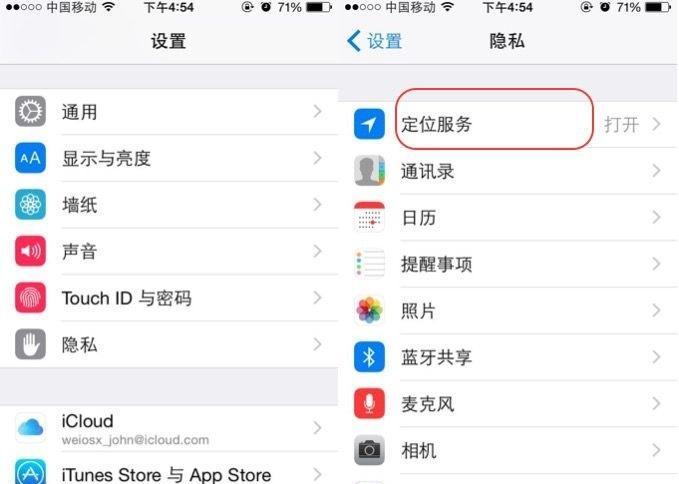Tap the 通用 General gear icon
Image resolution: width=679 pixels, height=484 pixels.
(x=30, y=112)
